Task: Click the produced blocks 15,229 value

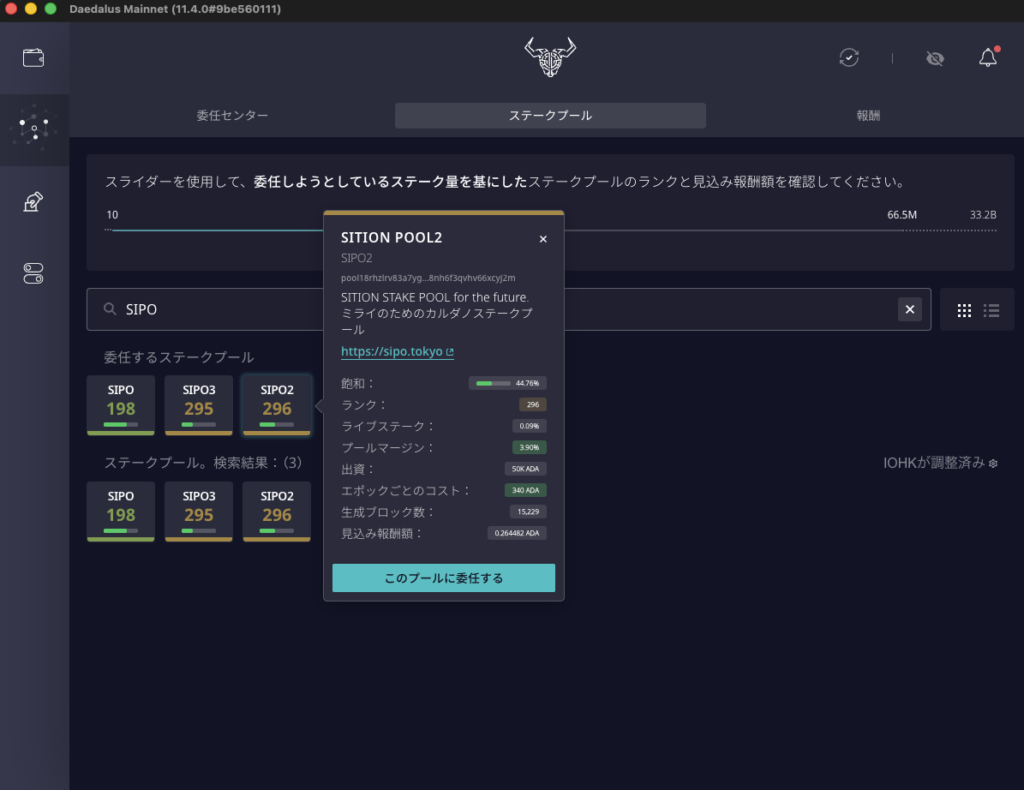Action: coord(528,512)
